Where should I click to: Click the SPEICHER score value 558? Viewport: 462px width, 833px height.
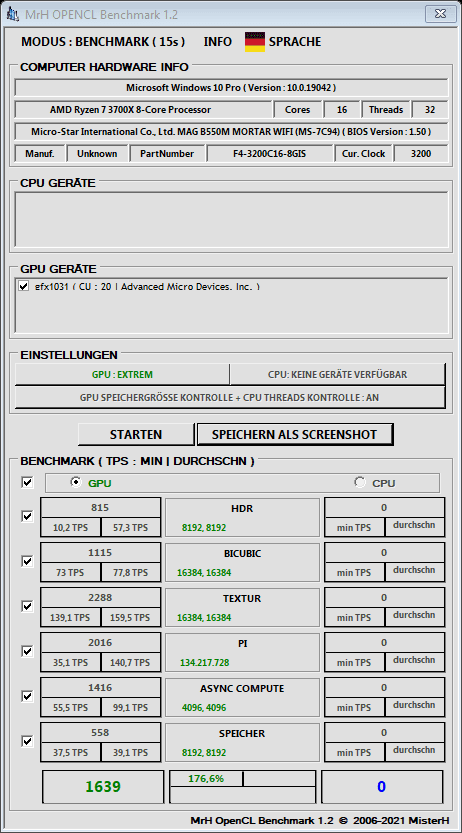[100, 733]
